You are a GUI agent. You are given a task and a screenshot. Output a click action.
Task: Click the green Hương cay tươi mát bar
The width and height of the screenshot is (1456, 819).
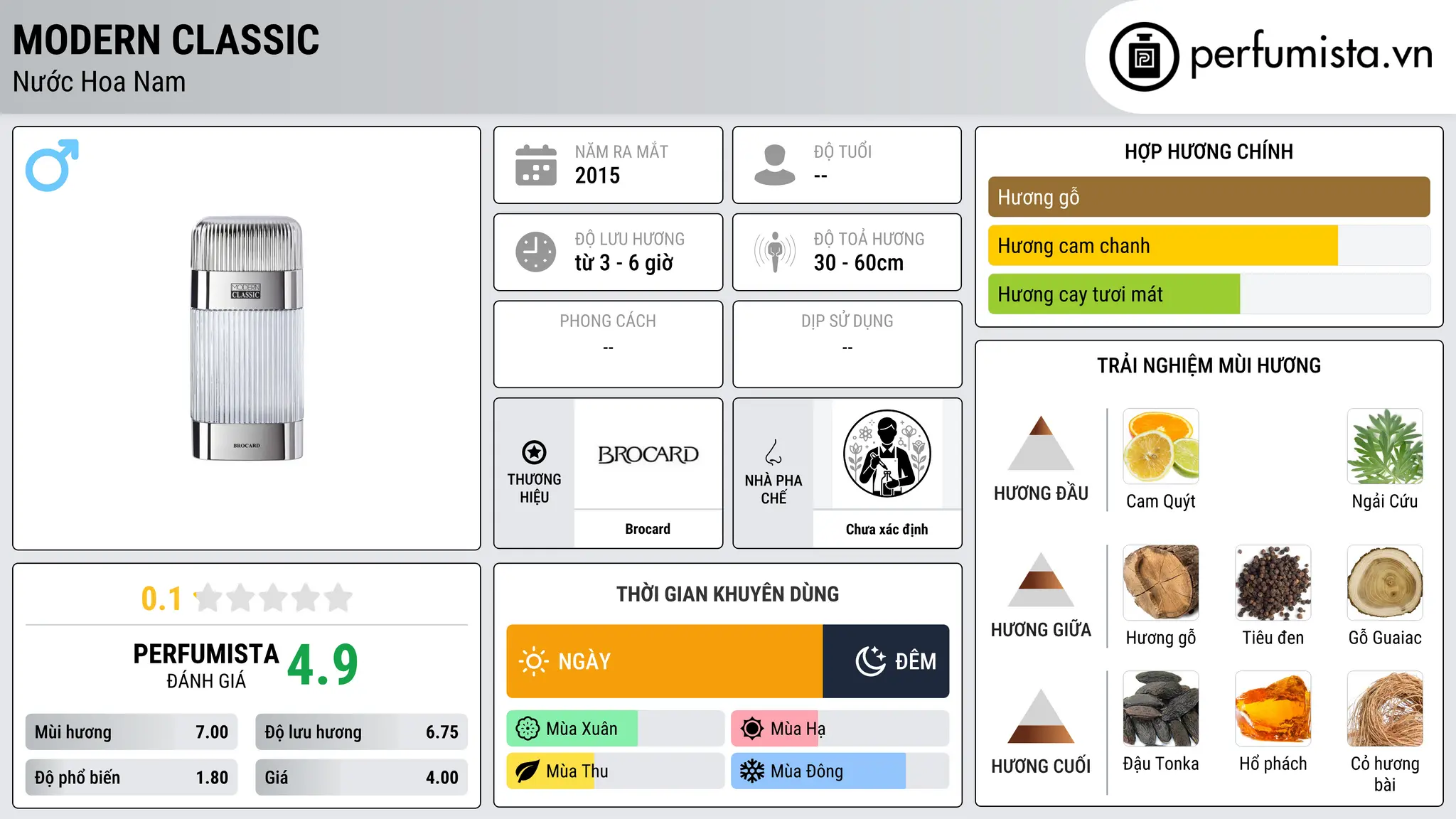point(1114,294)
